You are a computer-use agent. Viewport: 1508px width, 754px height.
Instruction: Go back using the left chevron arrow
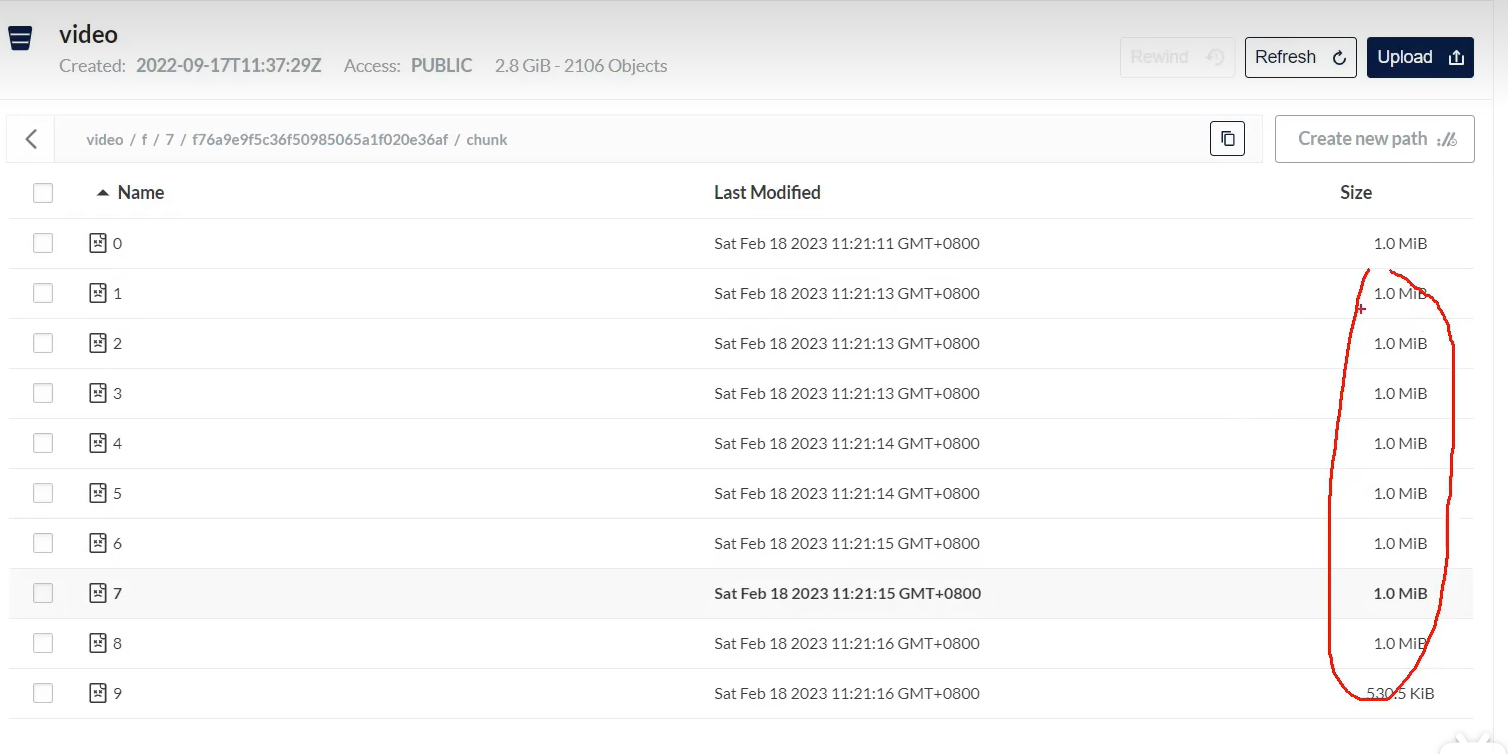31,139
